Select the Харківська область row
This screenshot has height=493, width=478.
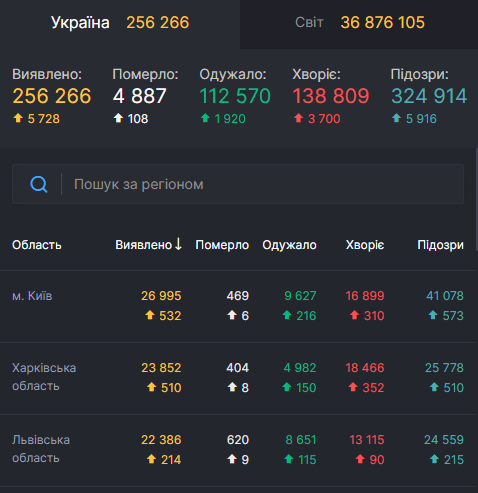click(238, 378)
